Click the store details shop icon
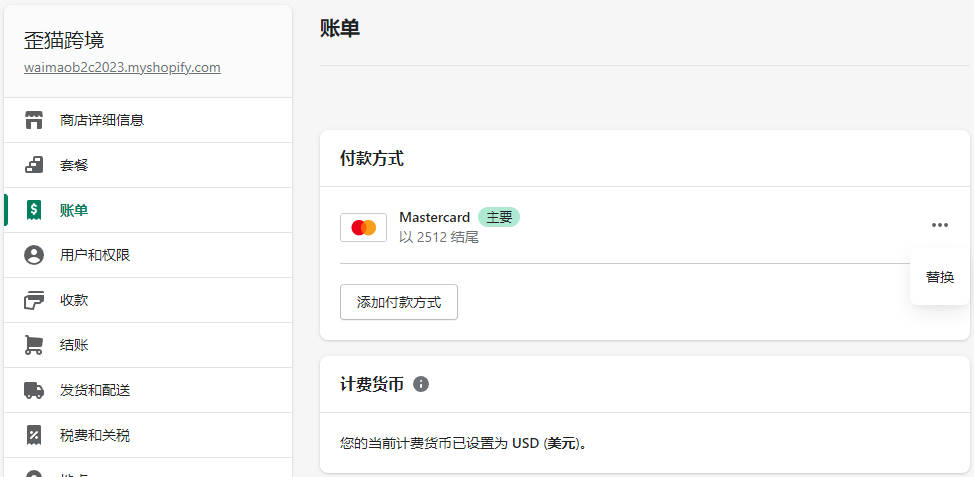Screen dimensions: 974x477 [x=34, y=120]
